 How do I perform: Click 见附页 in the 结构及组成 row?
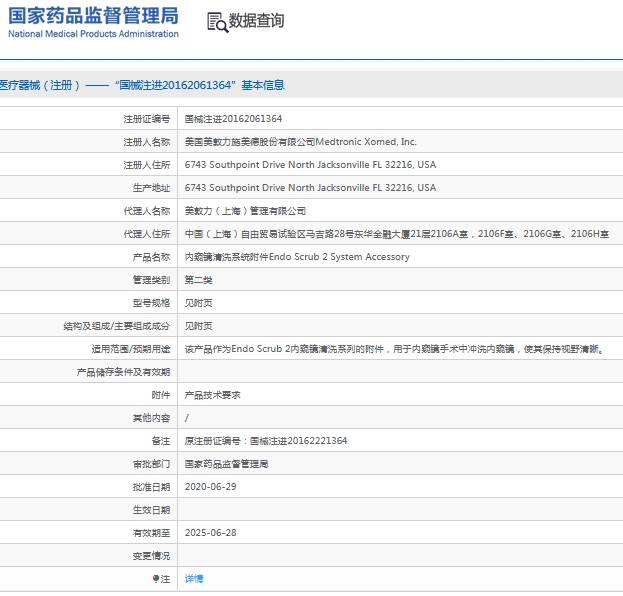(198, 326)
